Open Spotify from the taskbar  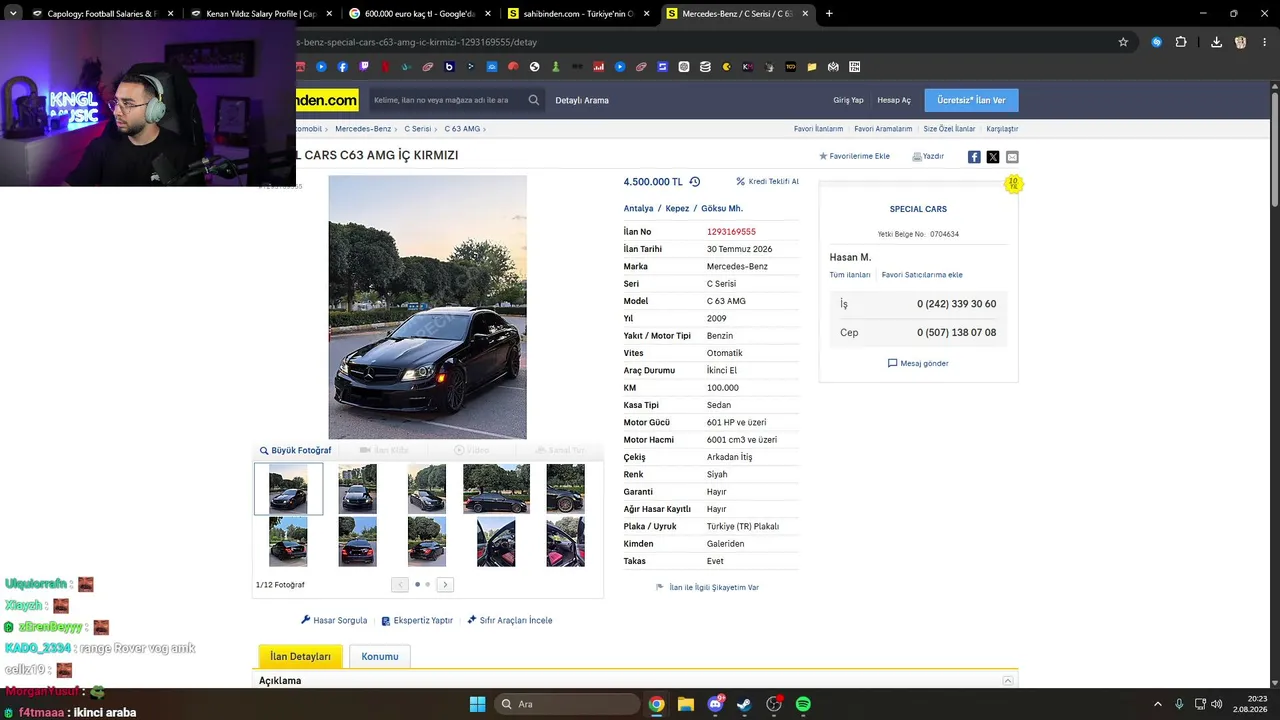tap(803, 704)
